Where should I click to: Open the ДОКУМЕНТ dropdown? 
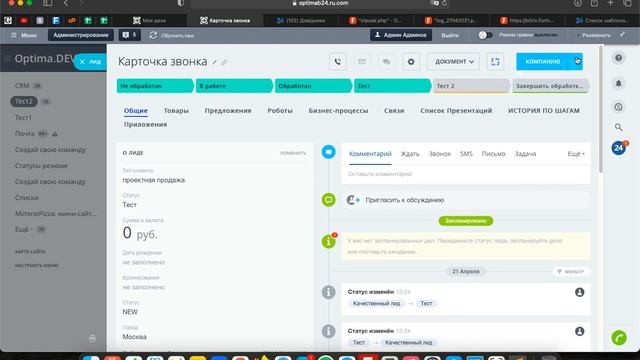click(x=453, y=62)
